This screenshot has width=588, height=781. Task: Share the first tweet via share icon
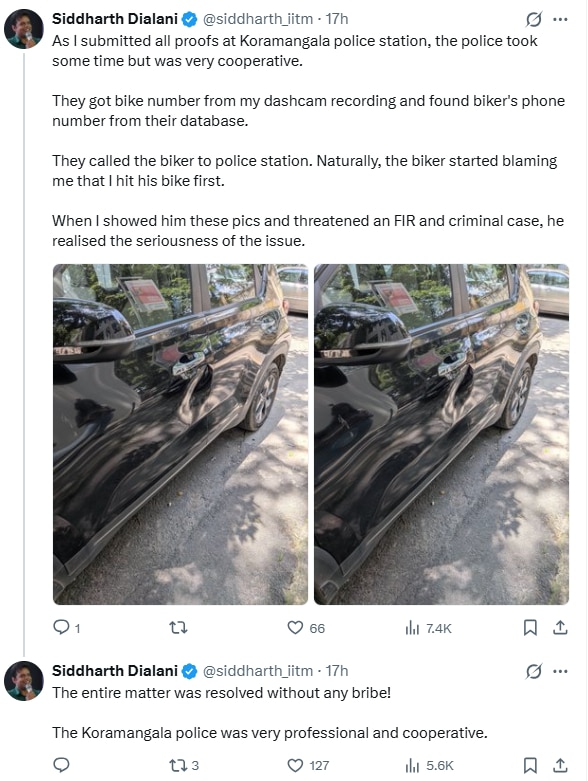pyautogui.click(x=560, y=628)
